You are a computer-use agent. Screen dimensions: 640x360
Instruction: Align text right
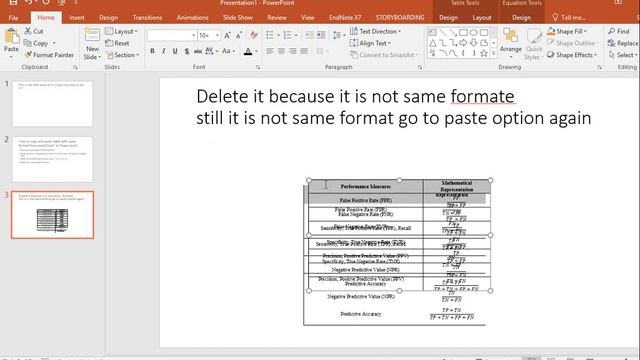(x=293, y=51)
